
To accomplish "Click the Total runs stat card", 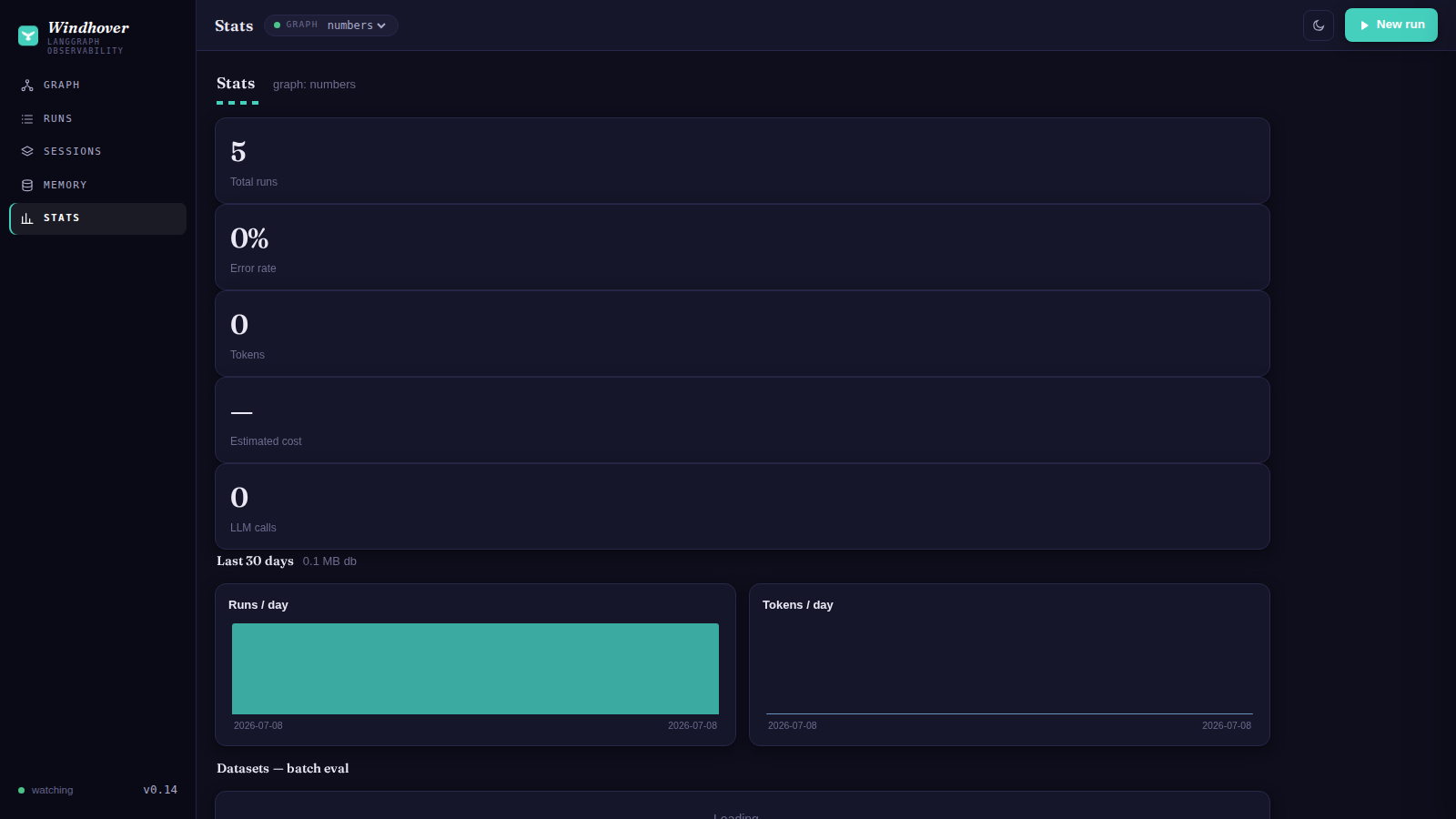I will (x=743, y=160).
